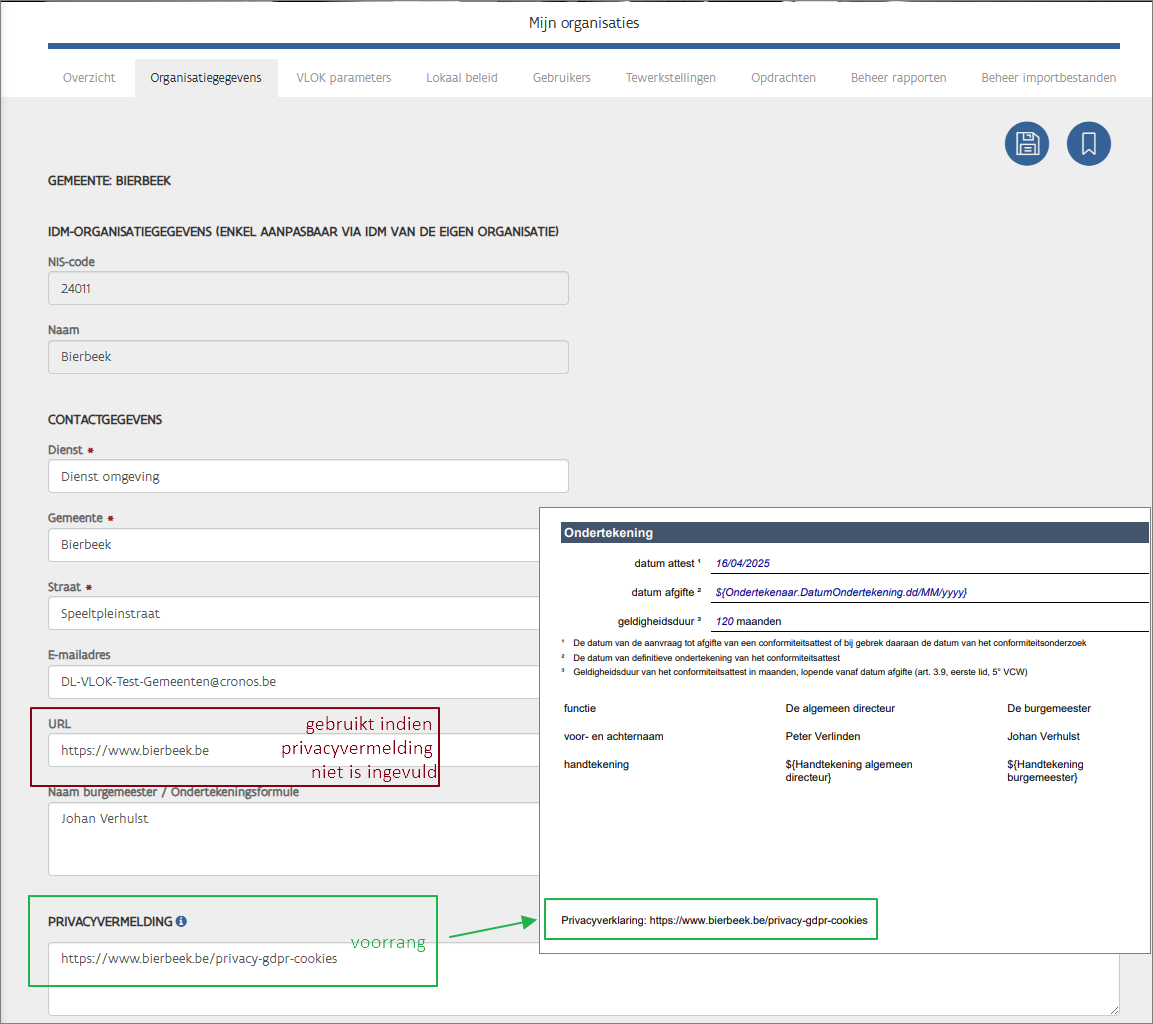1153x1024 pixels.
Task: Click the save disk icon button
Action: click(1026, 144)
